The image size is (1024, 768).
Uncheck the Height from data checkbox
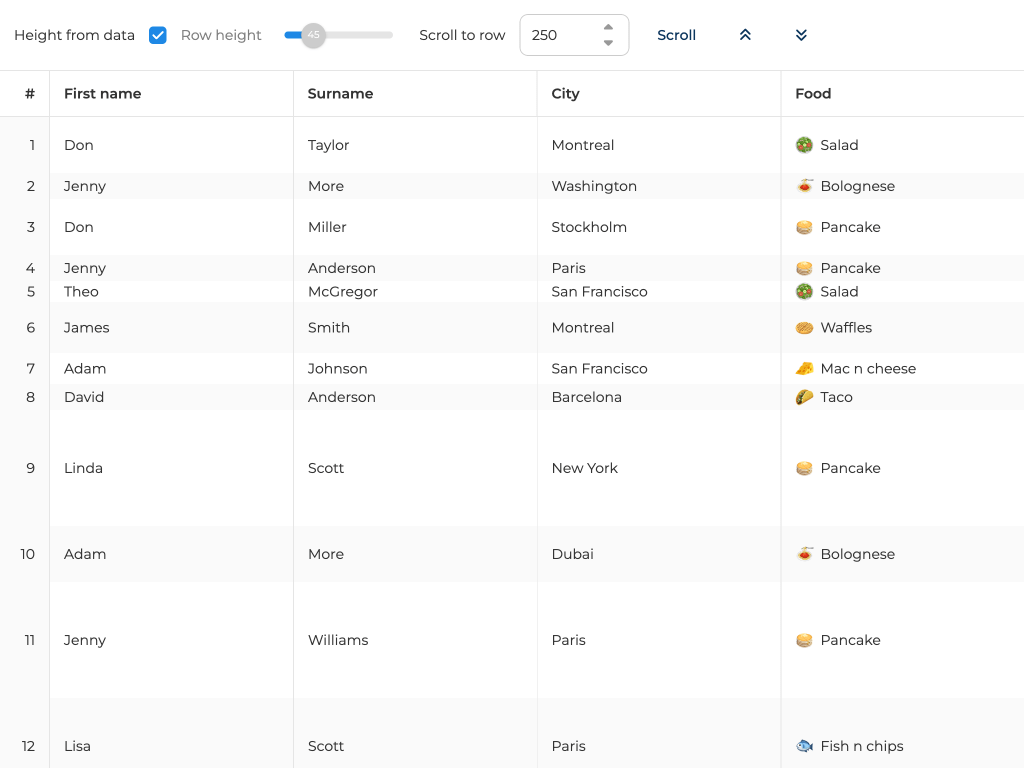click(x=158, y=35)
